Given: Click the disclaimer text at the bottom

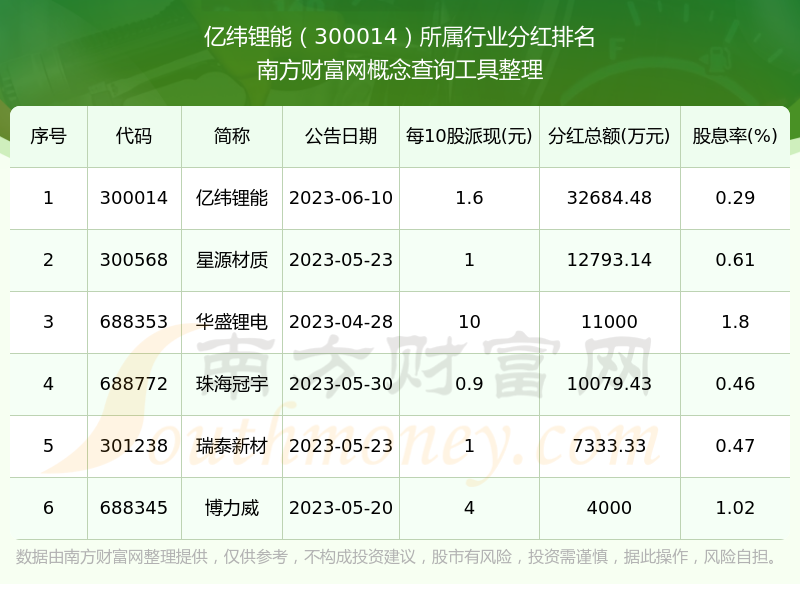Looking at the screenshot, I should coord(396,557).
